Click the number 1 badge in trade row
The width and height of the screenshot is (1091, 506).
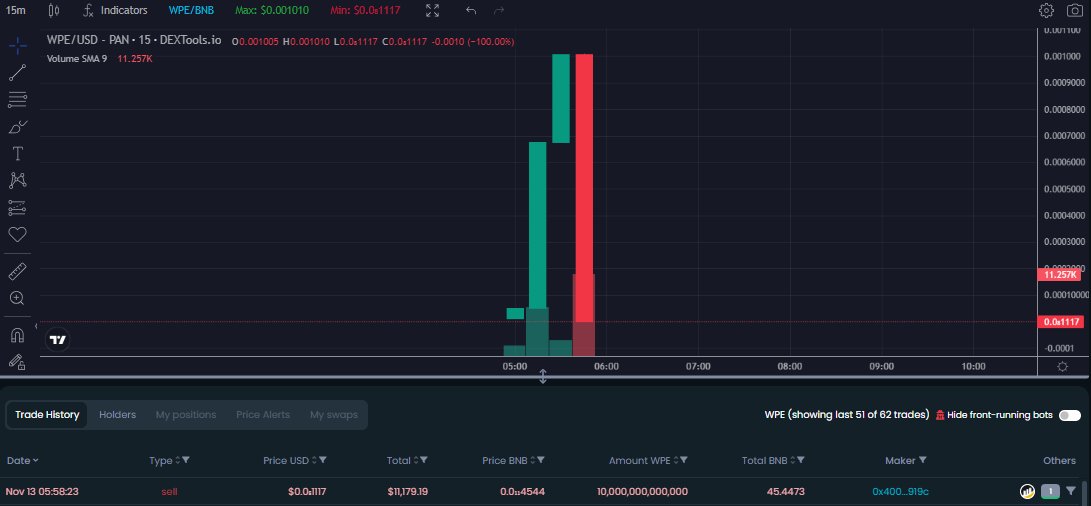pyautogui.click(x=1050, y=491)
